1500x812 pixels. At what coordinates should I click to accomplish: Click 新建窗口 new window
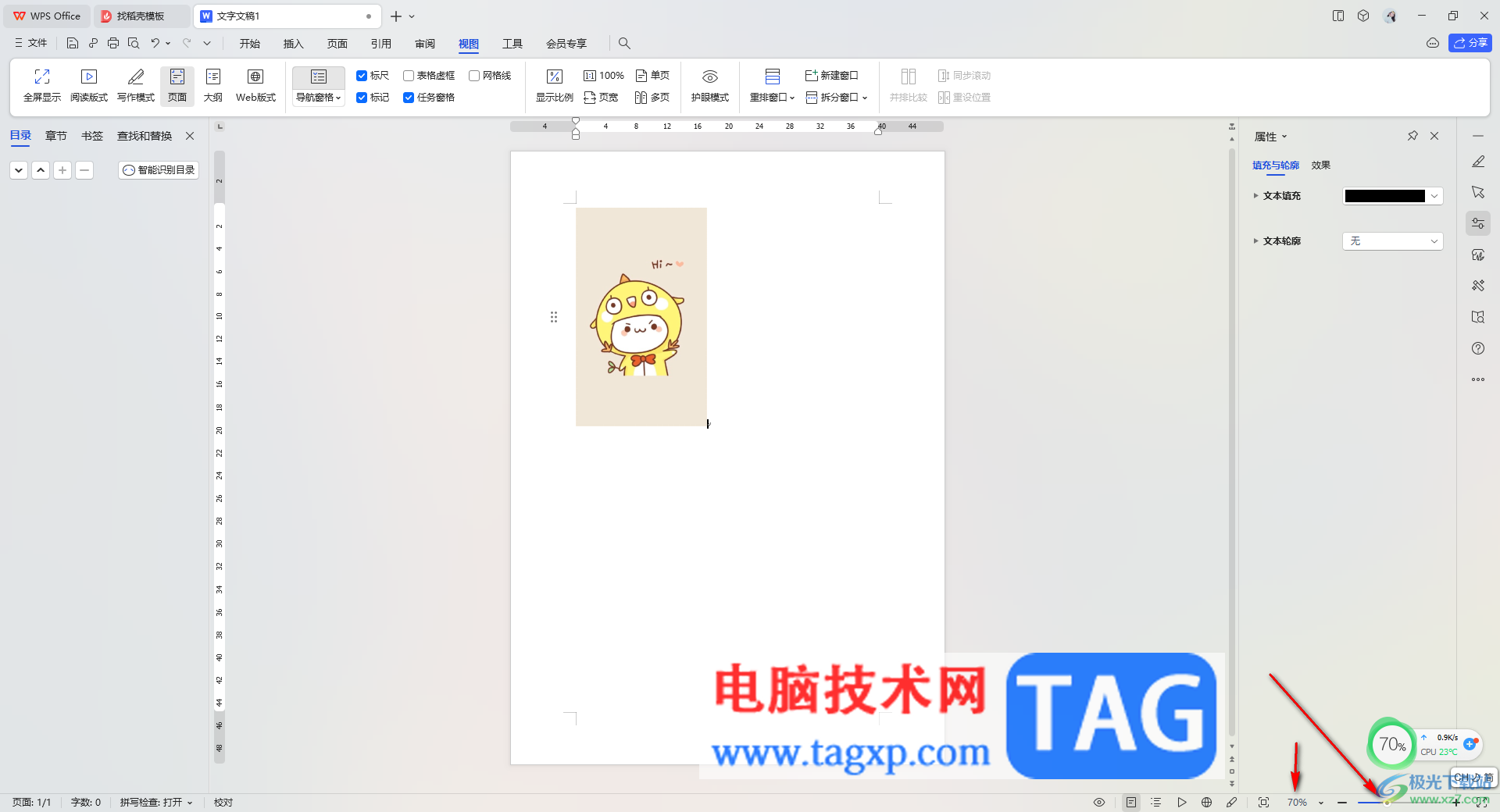832,76
